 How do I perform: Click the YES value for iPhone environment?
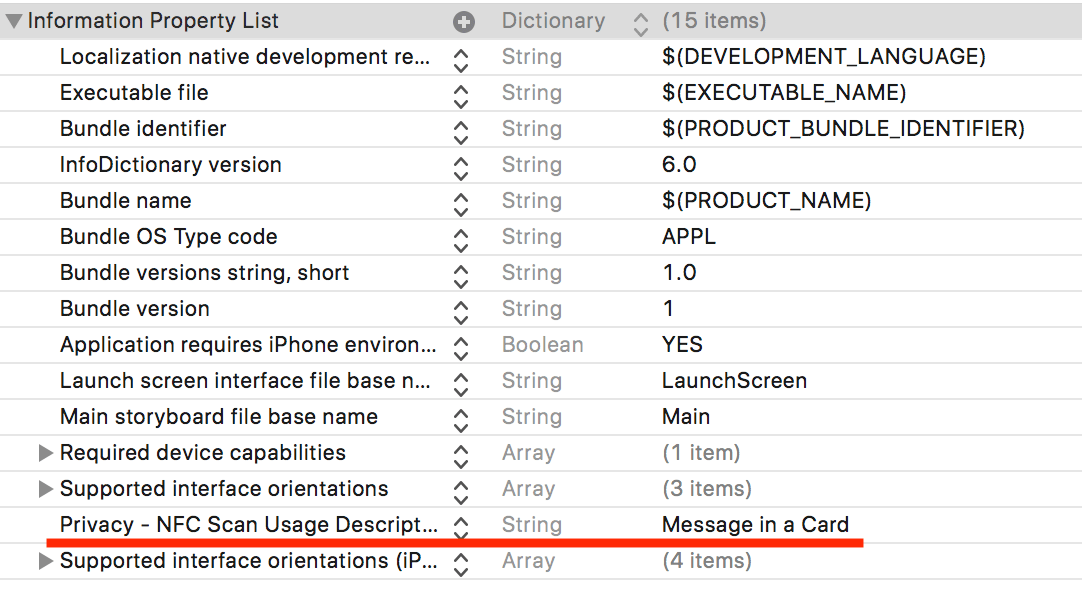click(x=682, y=345)
